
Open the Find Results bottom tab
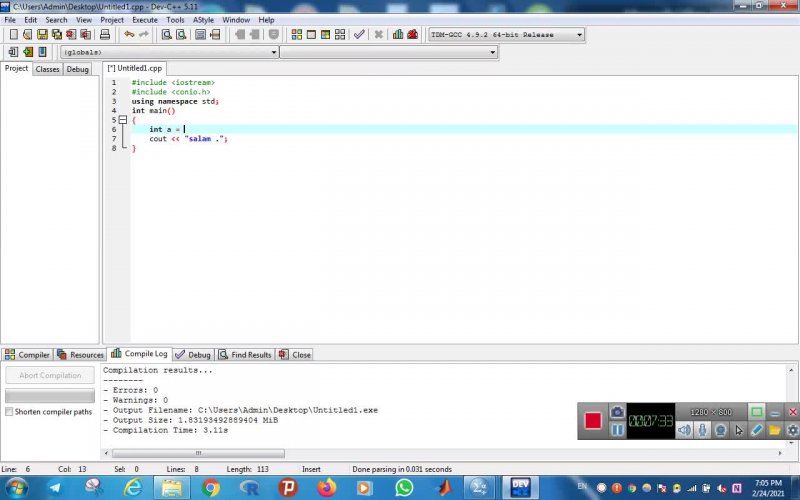pyautogui.click(x=245, y=355)
